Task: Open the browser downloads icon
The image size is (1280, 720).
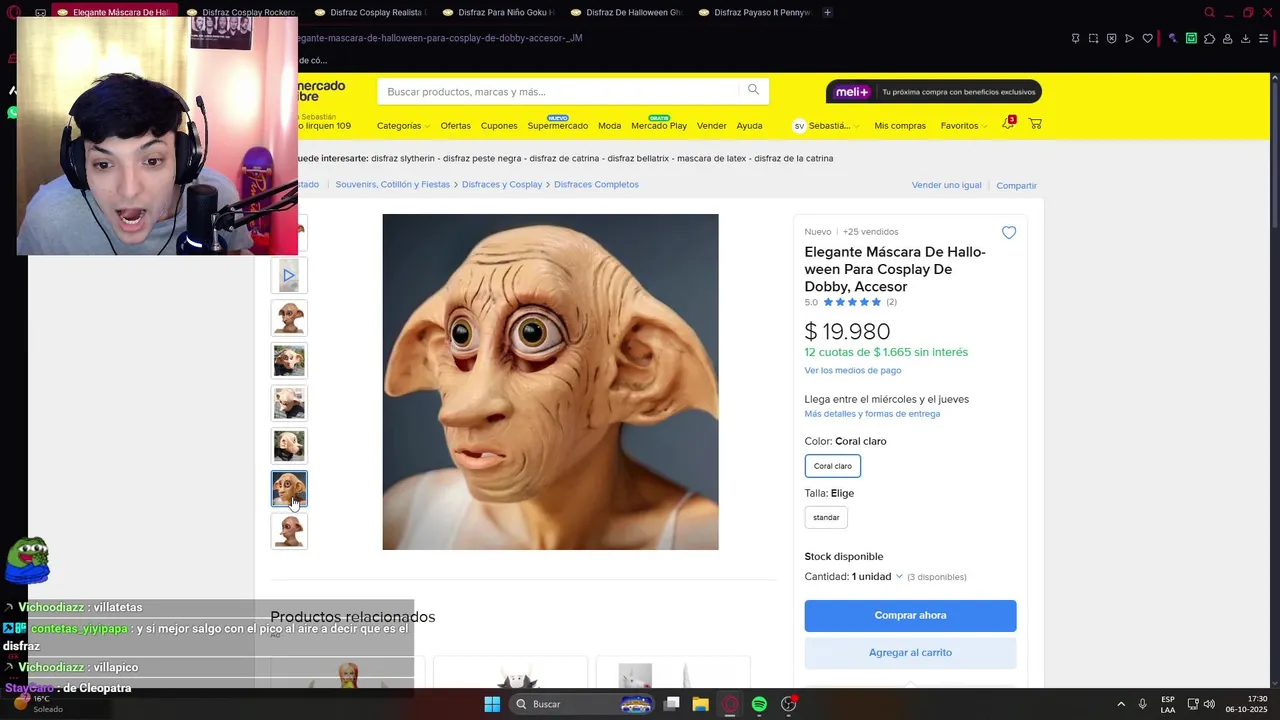Action: (x=1245, y=38)
